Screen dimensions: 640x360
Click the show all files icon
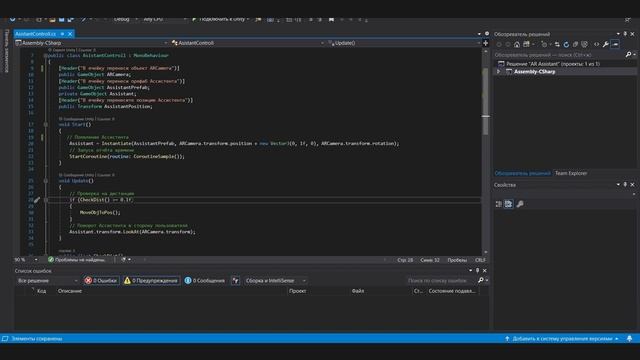[585, 44]
